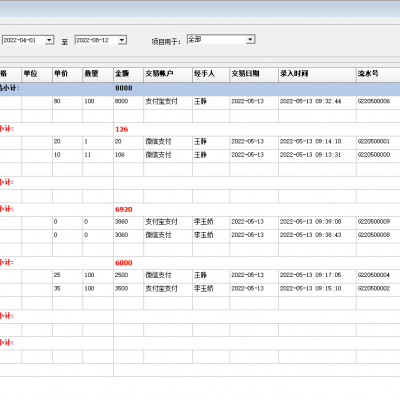Click the red subtotal value 6920
400x400 pixels.
124,209
